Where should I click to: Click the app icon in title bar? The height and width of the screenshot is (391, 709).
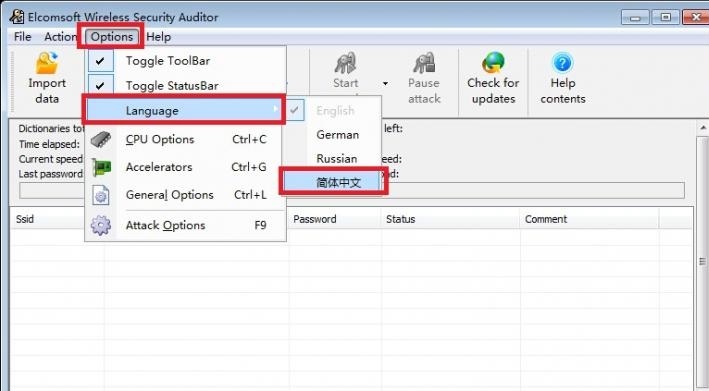[x=16, y=16]
